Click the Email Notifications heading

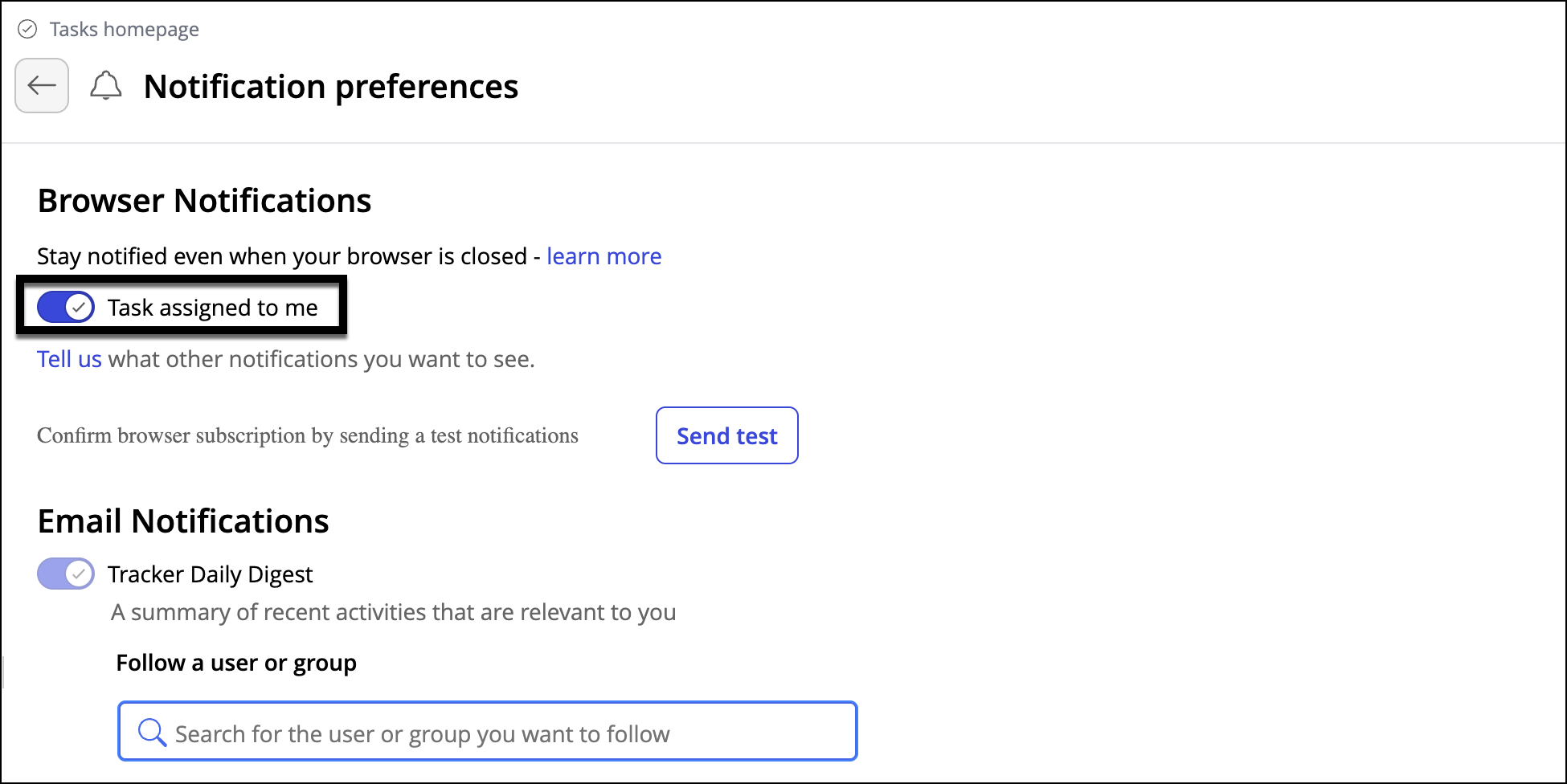coord(183,521)
